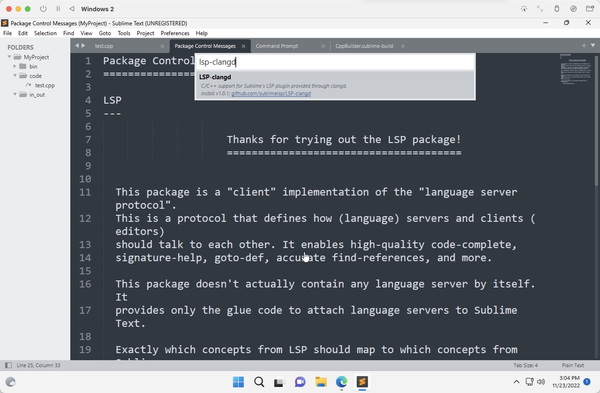This screenshot has height=393, width=600.
Task: Toggle the side bar icon in status bar
Action: pos(8,365)
